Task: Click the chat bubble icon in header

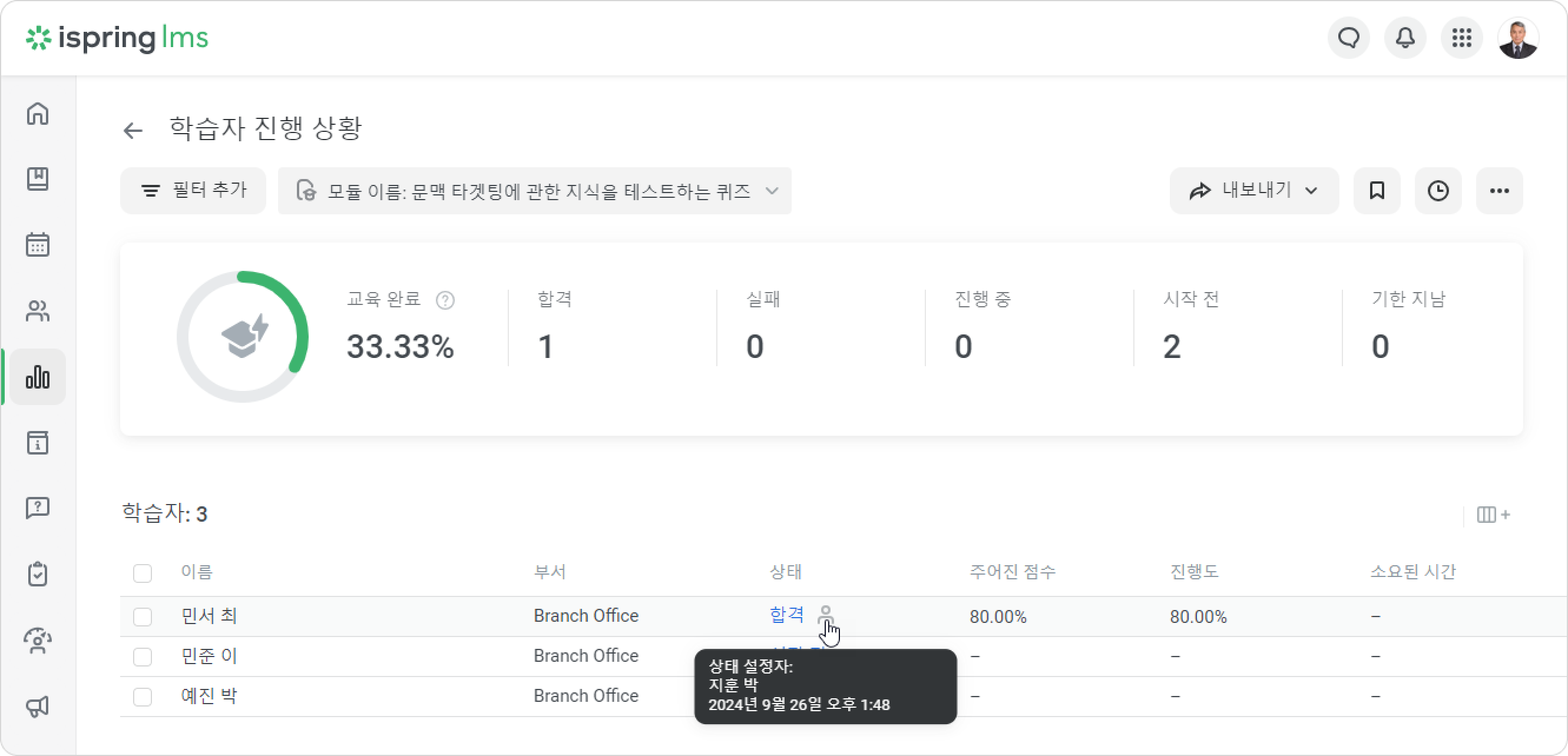Action: pyautogui.click(x=1349, y=38)
